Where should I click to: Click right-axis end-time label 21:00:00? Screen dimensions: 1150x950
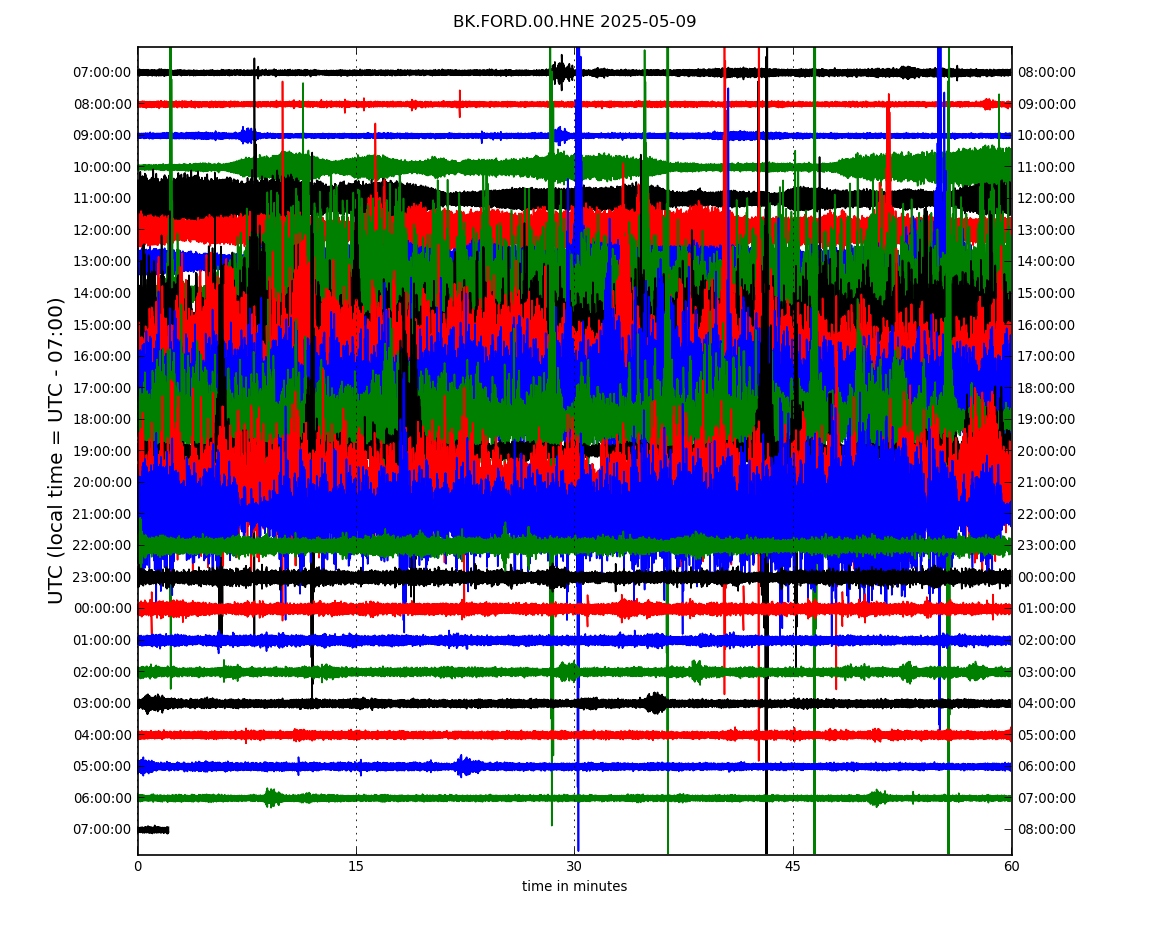[1047, 483]
